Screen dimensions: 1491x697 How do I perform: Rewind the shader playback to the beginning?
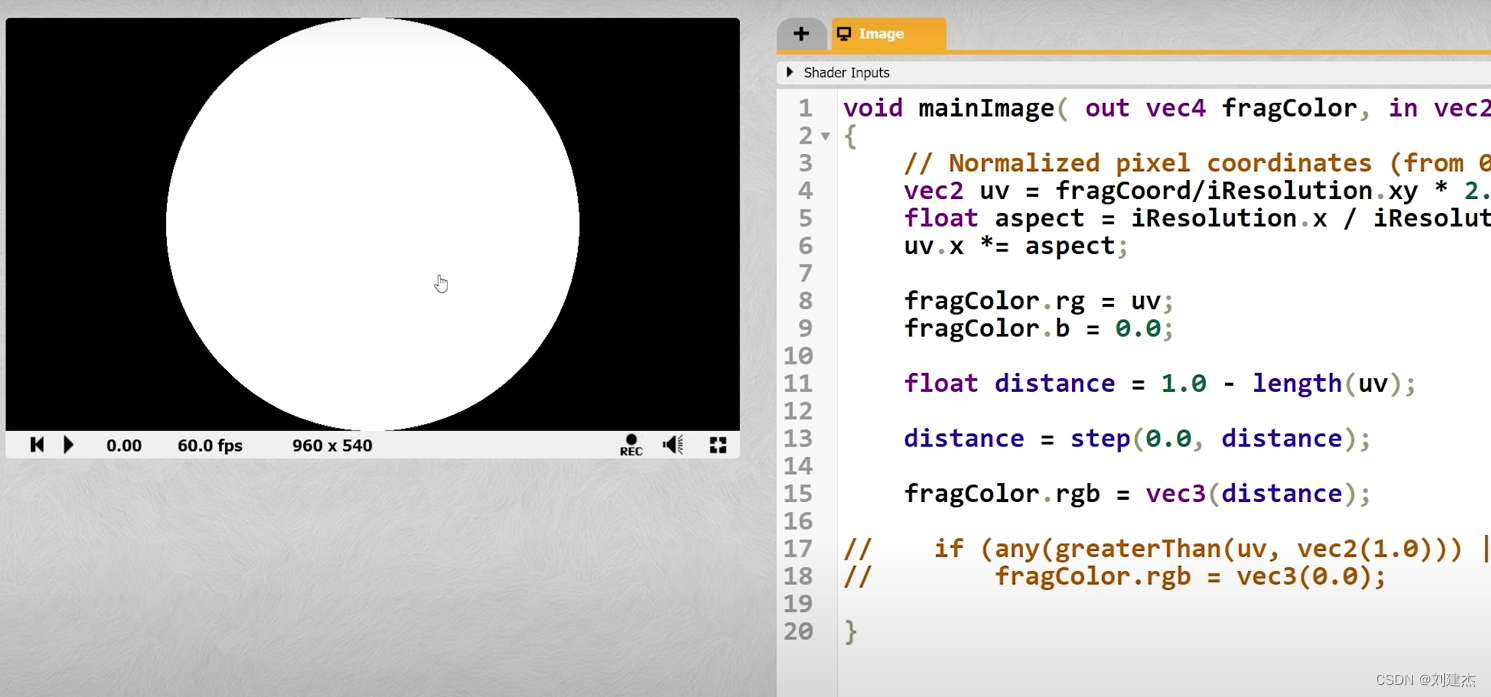[x=37, y=445]
